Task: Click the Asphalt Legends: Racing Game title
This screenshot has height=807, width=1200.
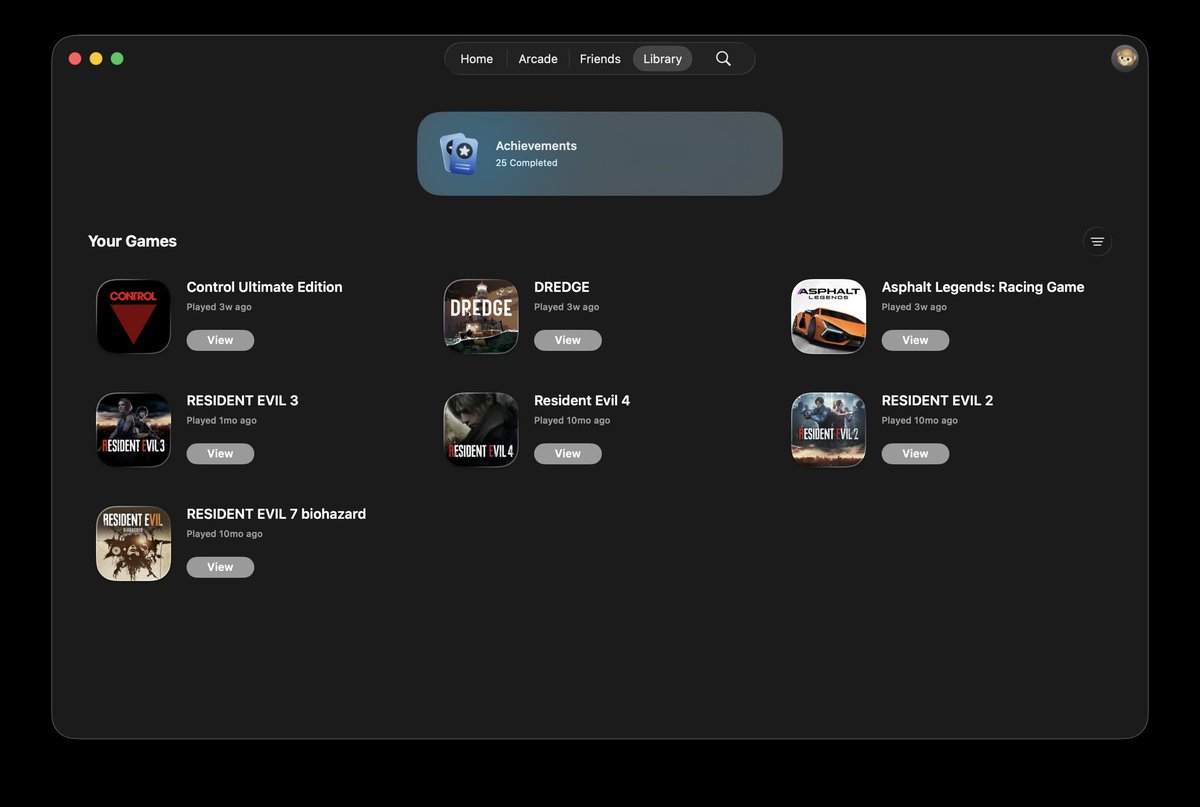Action: 983,287
